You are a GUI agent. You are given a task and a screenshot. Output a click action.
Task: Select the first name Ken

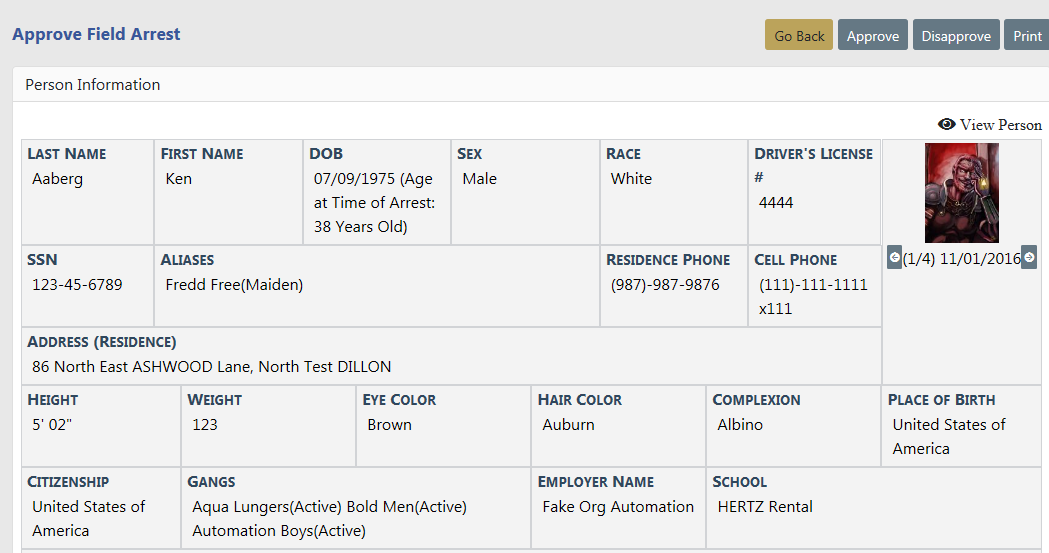(x=179, y=179)
